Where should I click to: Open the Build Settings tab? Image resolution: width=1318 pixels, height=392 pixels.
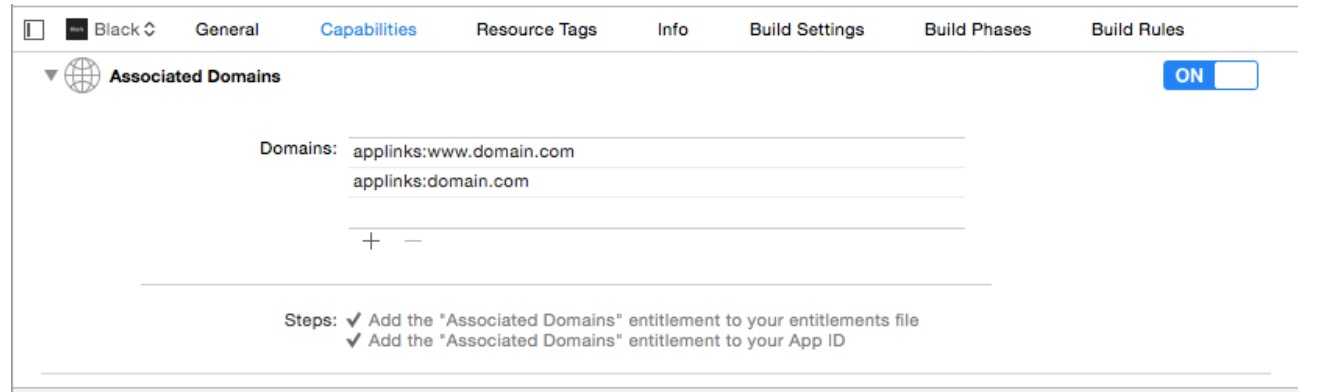click(x=806, y=30)
